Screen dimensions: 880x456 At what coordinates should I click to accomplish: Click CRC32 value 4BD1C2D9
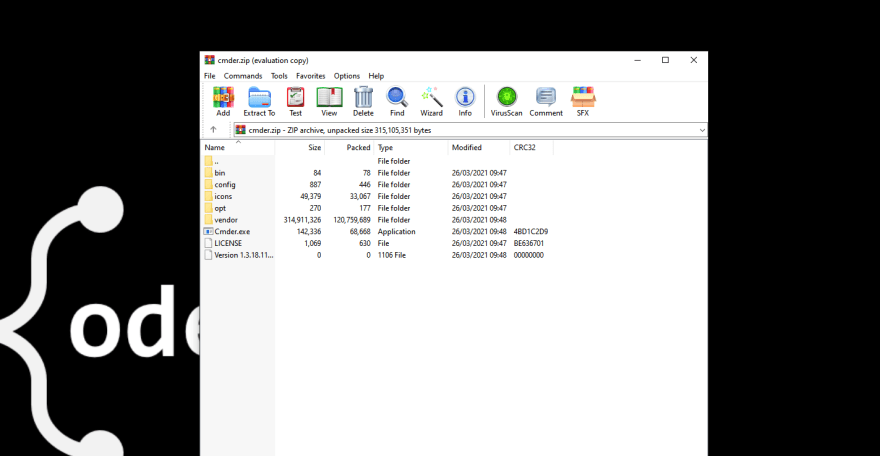click(531, 232)
